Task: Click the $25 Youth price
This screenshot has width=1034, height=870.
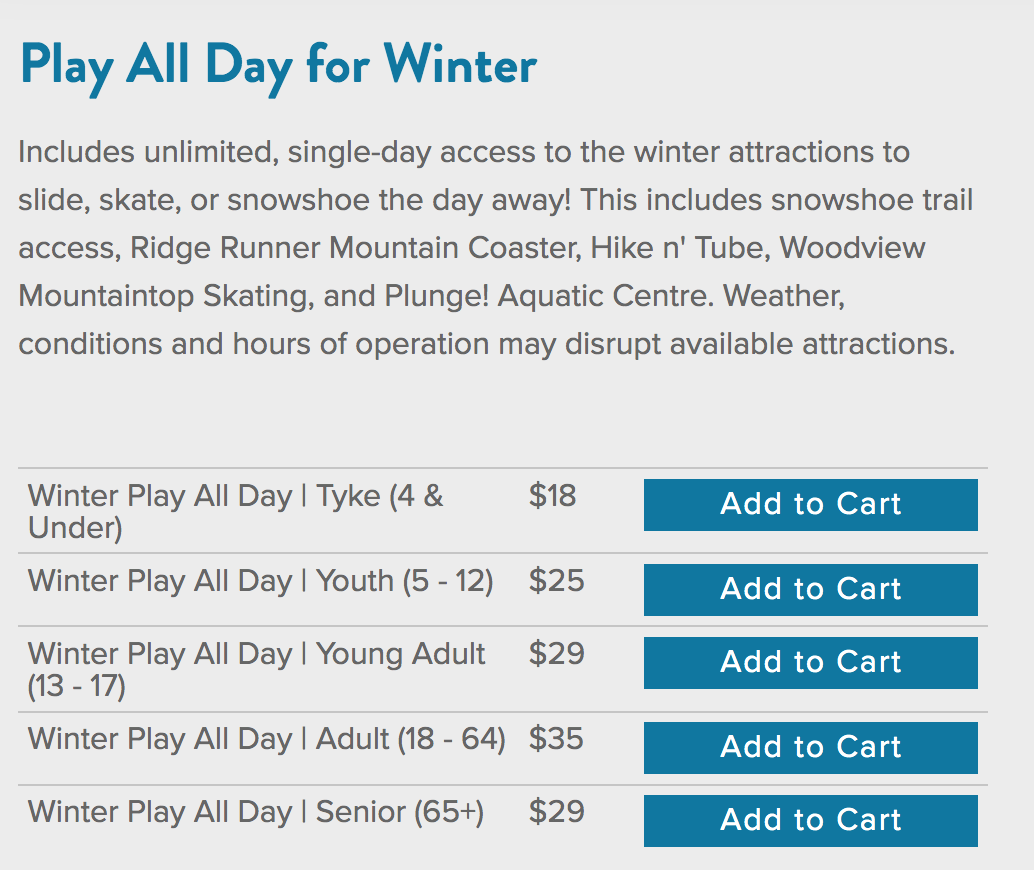Action: 557,581
